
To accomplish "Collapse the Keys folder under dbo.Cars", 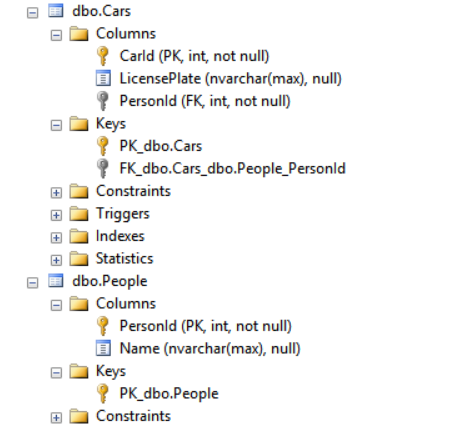I will coord(56,125).
